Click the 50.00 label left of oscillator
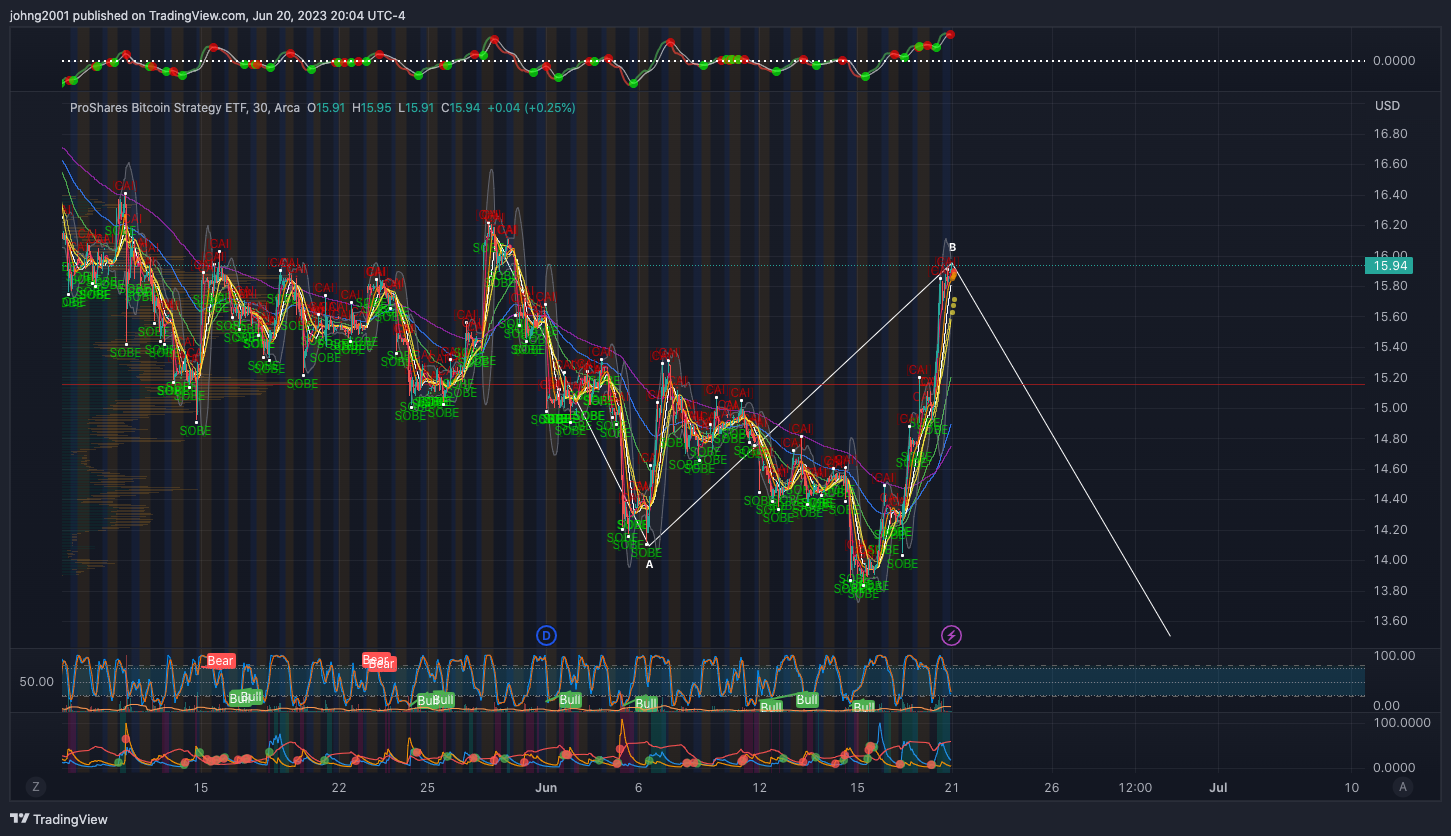This screenshot has width=1451, height=836. tap(36, 682)
